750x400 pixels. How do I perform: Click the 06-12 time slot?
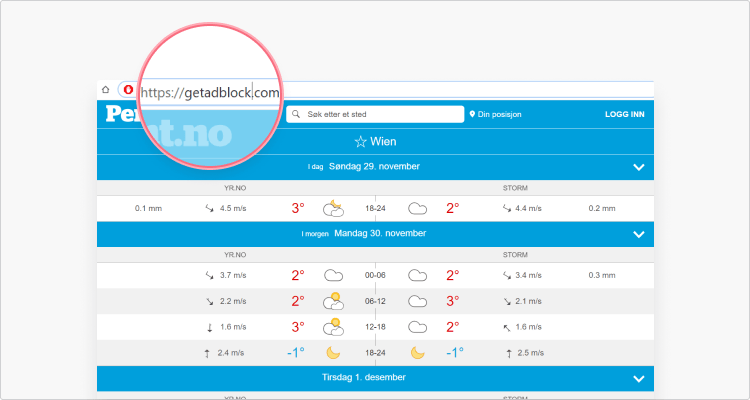[375, 301]
